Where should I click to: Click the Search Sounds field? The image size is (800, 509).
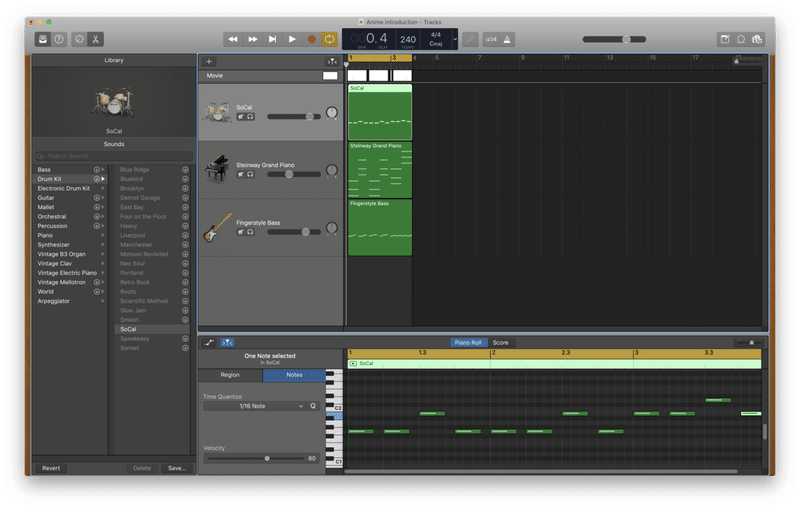[x=114, y=156]
